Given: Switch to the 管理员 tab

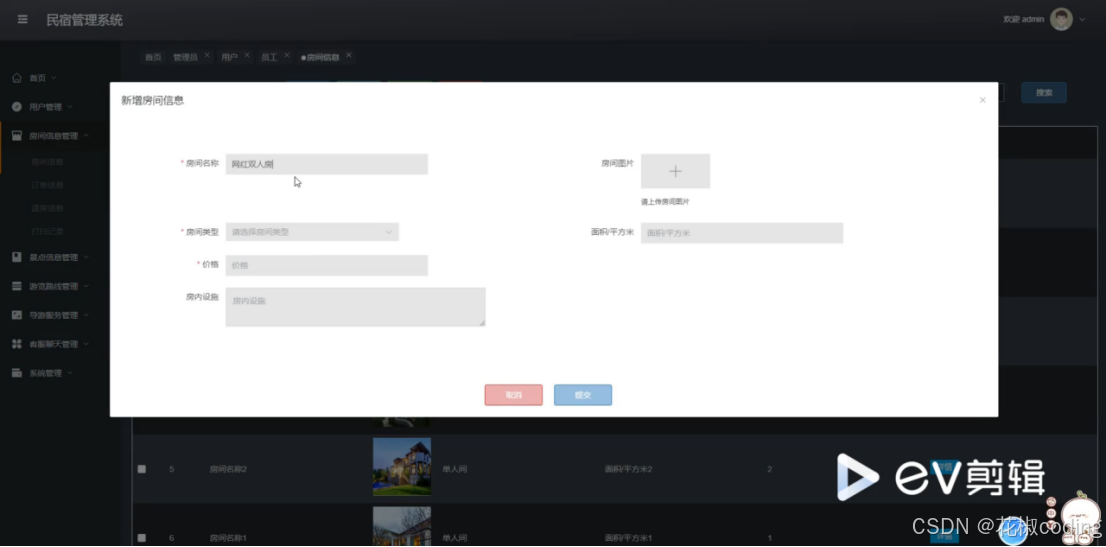Looking at the screenshot, I should (185, 57).
